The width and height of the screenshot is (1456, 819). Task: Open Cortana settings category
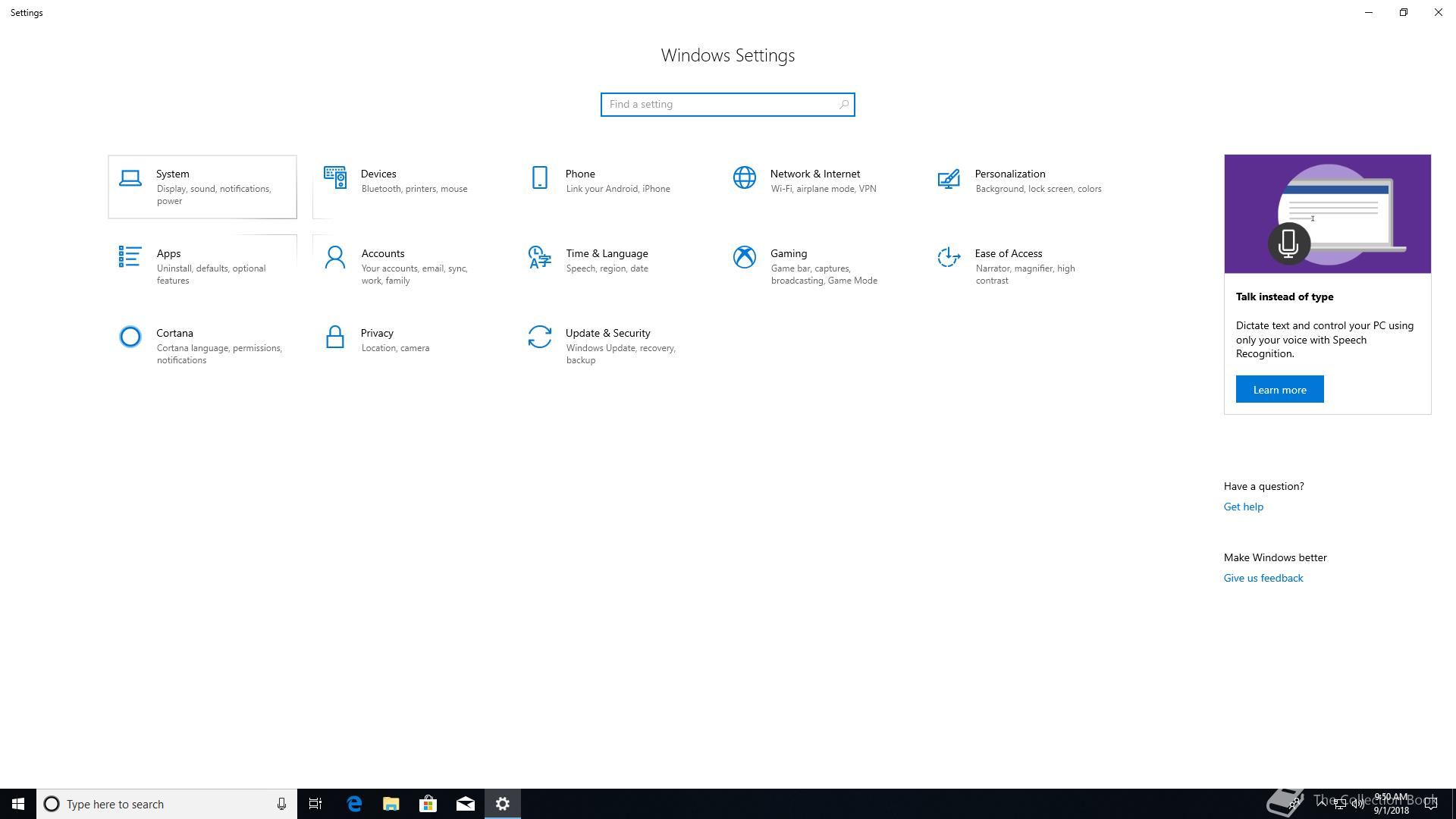202,346
